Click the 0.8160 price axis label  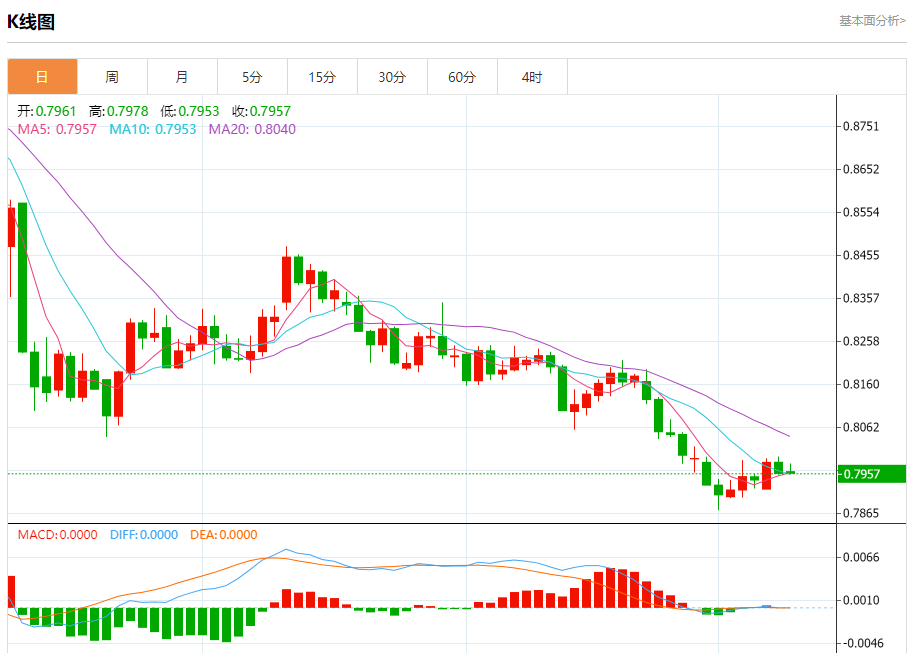pyautogui.click(x=861, y=384)
